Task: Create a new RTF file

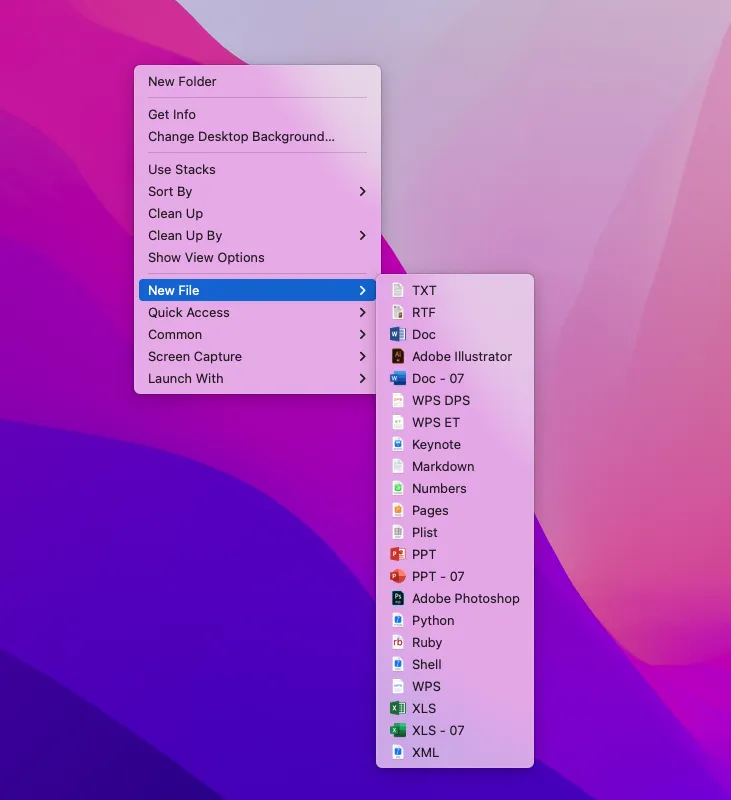Action: [455, 312]
